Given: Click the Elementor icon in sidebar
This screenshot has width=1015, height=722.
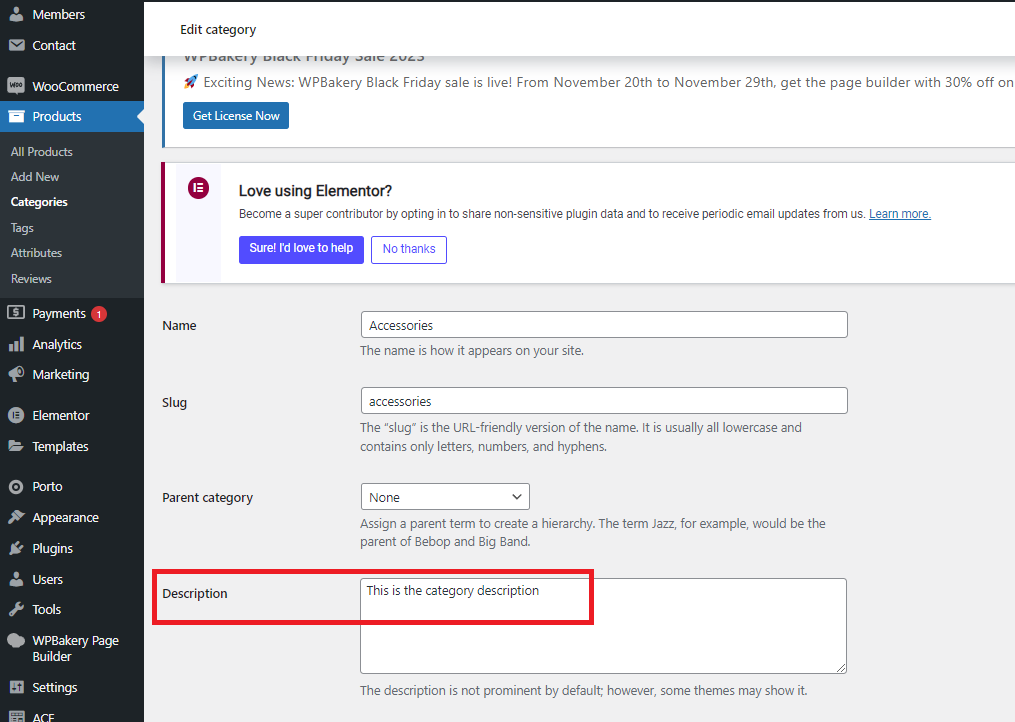Looking at the screenshot, I should (16, 415).
